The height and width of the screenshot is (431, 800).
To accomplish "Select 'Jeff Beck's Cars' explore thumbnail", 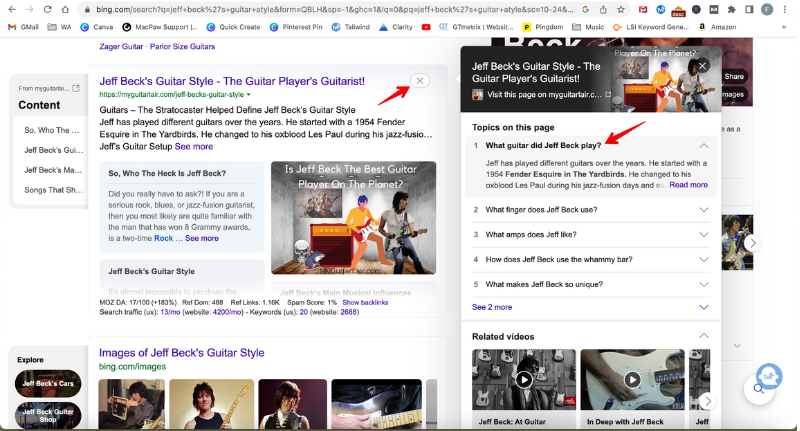I will click(48, 383).
